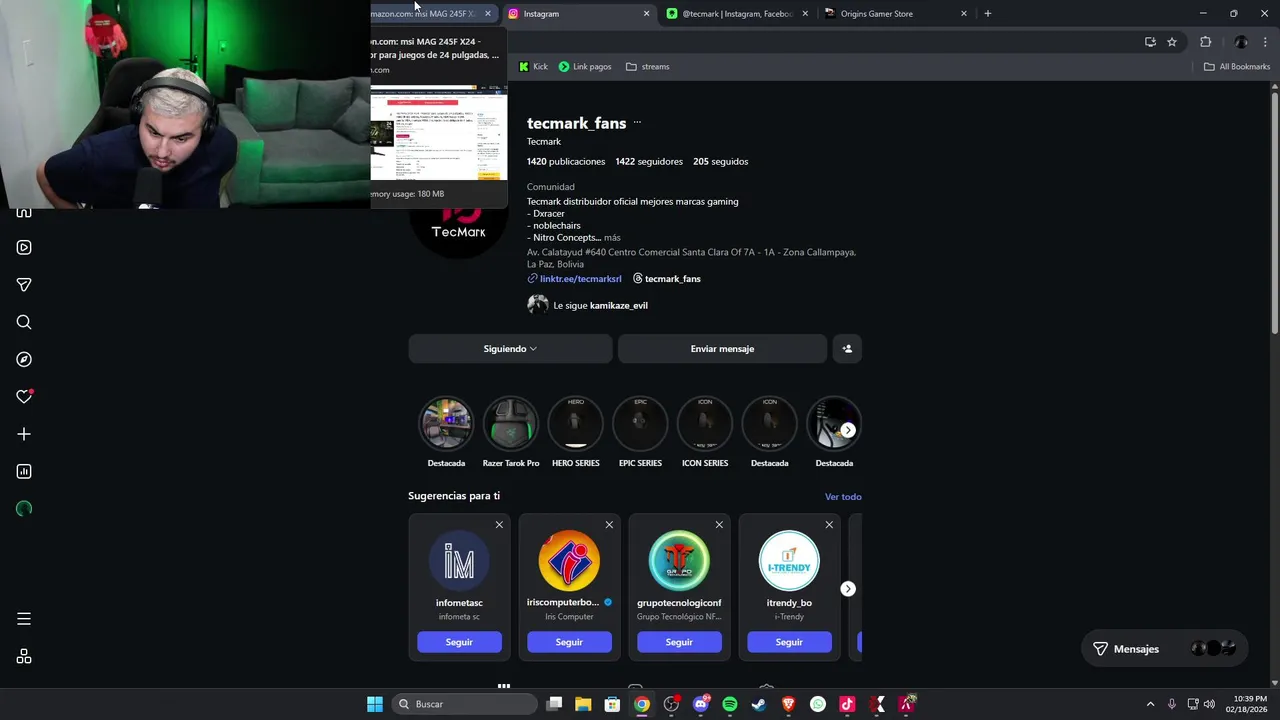1280x720 pixels.
Task: Open the streams bookmarks folder
Action: tap(647, 67)
